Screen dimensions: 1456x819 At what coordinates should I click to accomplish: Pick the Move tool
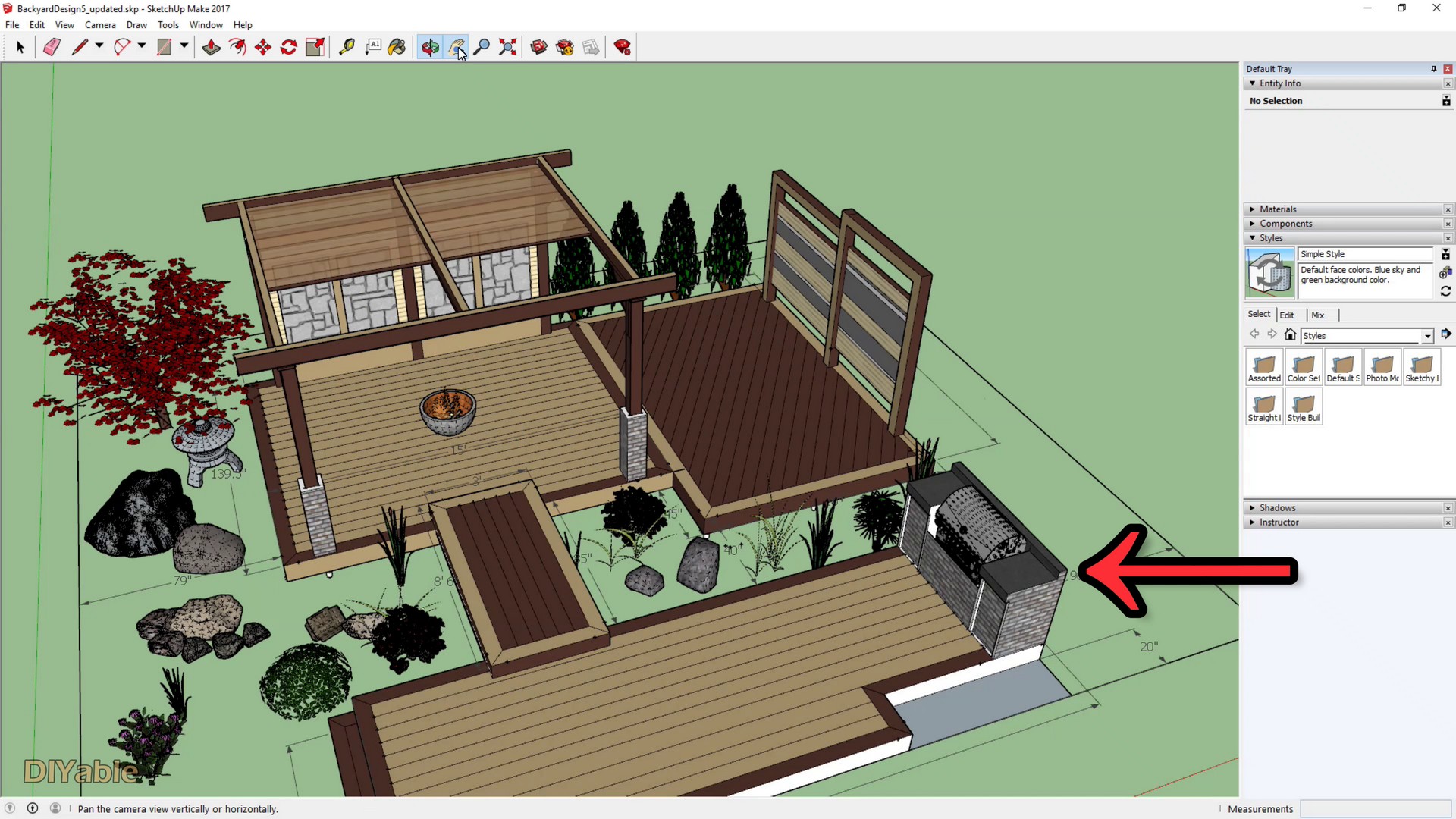pyautogui.click(x=263, y=47)
